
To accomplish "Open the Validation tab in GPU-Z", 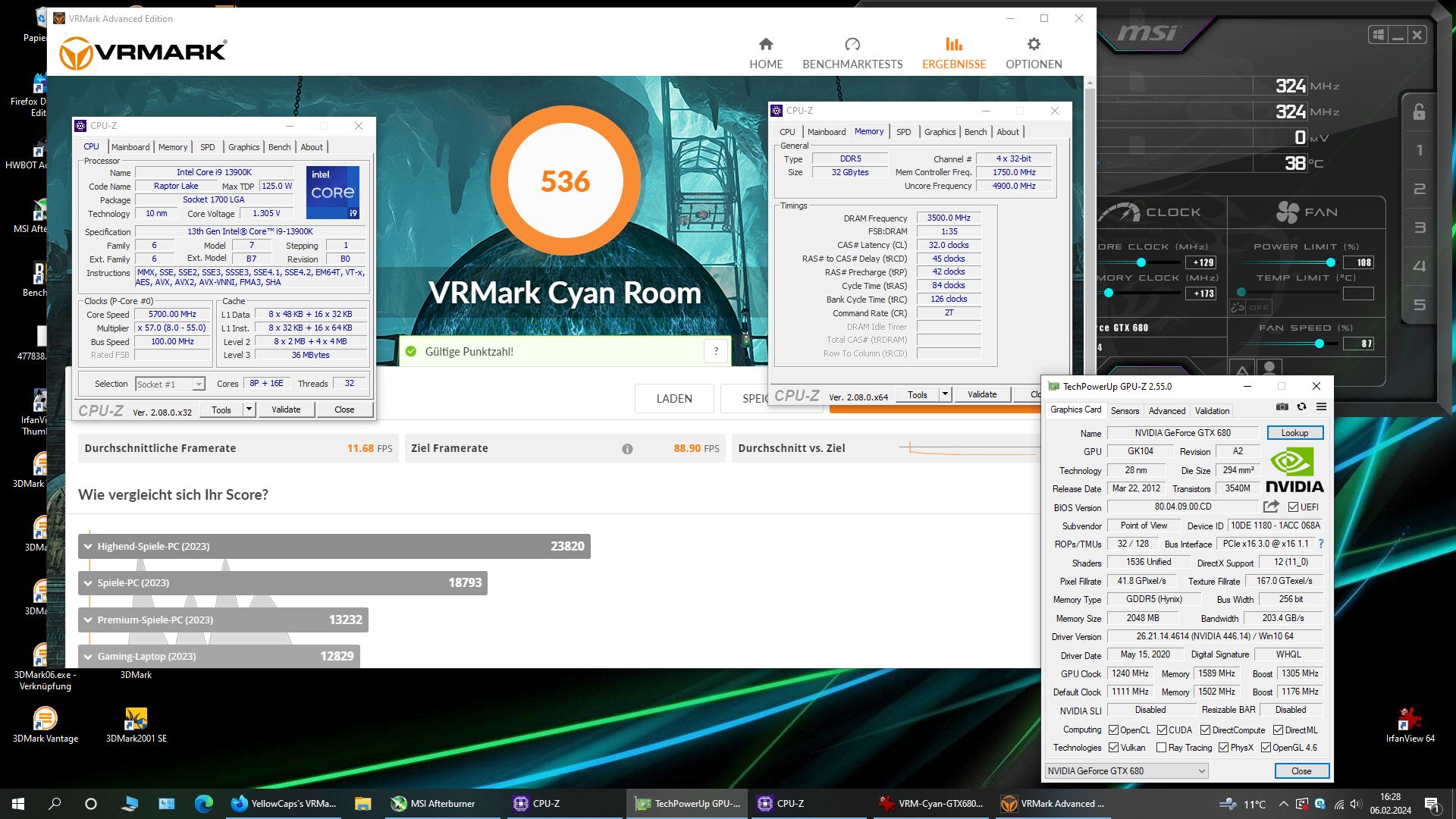I will pyautogui.click(x=1212, y=411).
